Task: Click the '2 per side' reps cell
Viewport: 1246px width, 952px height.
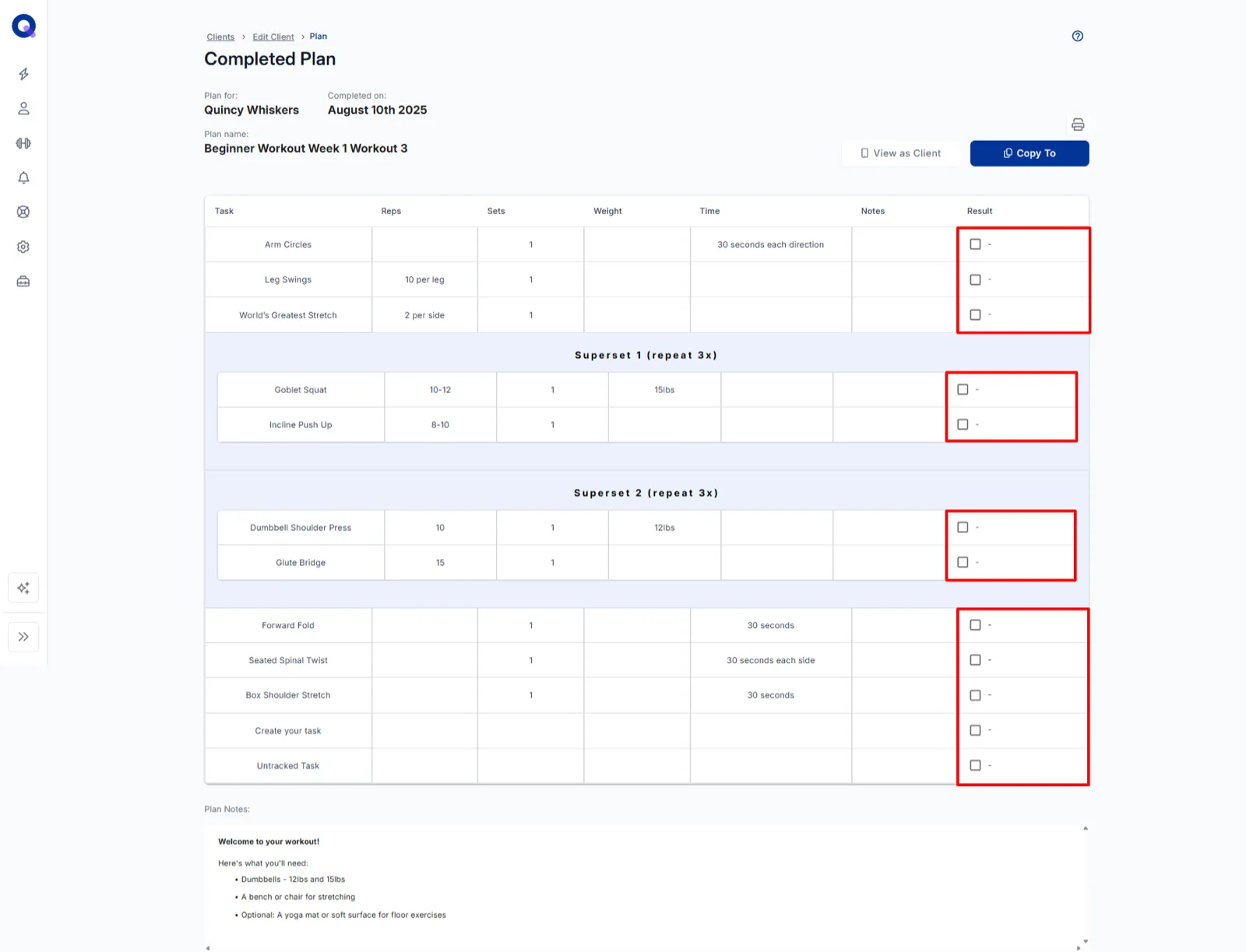Action: (424, 315)
